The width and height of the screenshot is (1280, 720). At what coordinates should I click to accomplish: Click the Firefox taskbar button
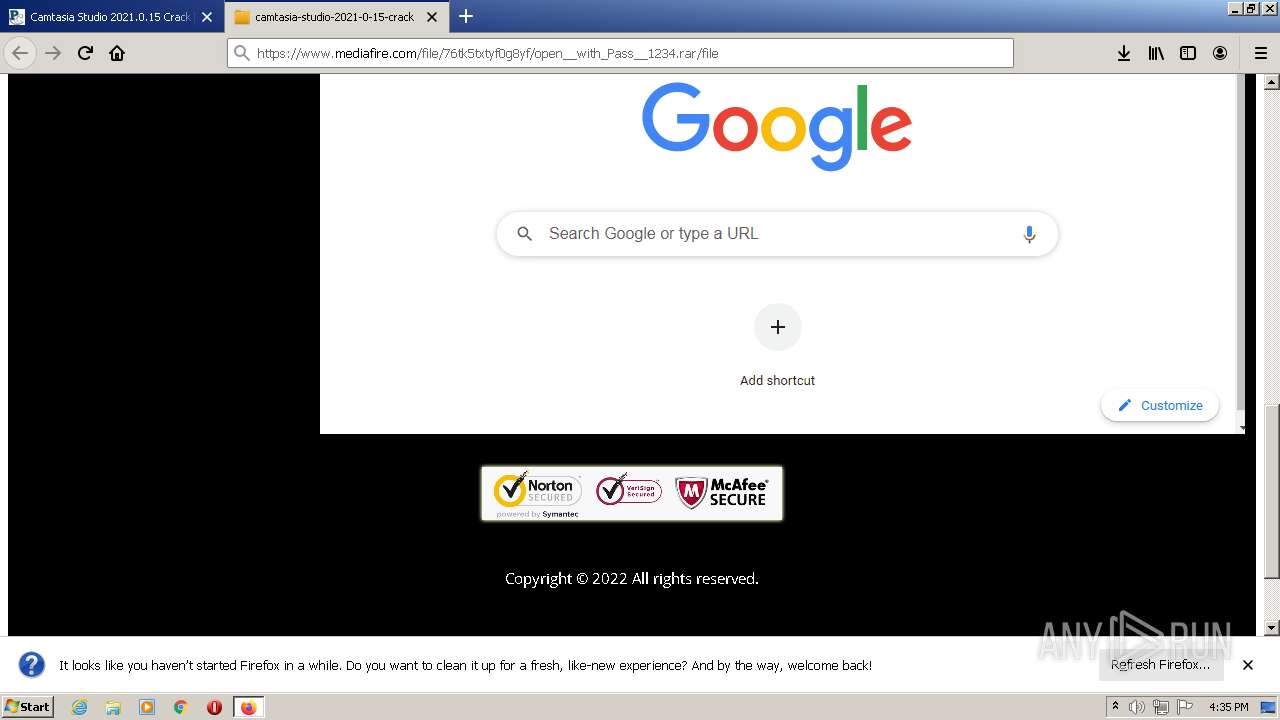click(x=248, y=707)
